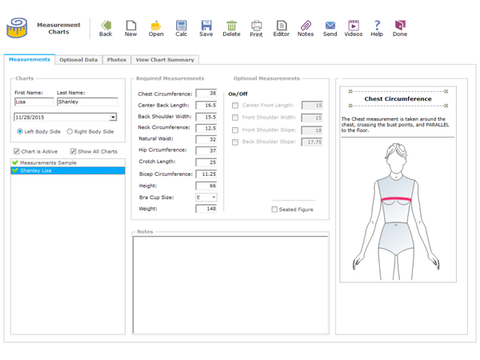Screen dimensions: 480x360
Task: Click inside the Notes text area
Action: (231, 285)
